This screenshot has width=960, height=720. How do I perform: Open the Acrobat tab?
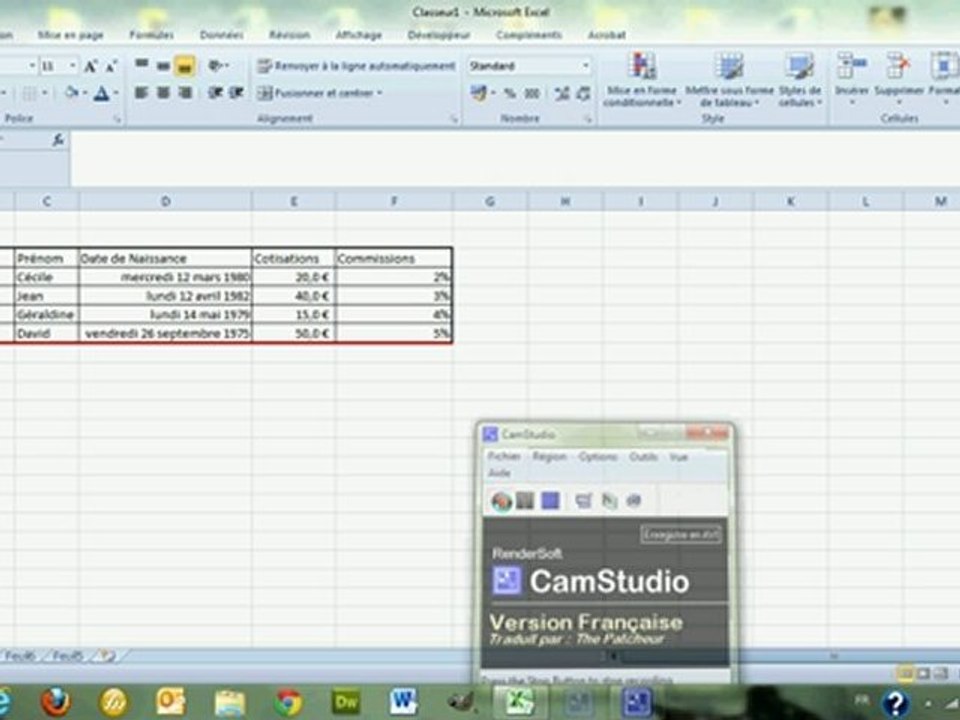(606, 35)
